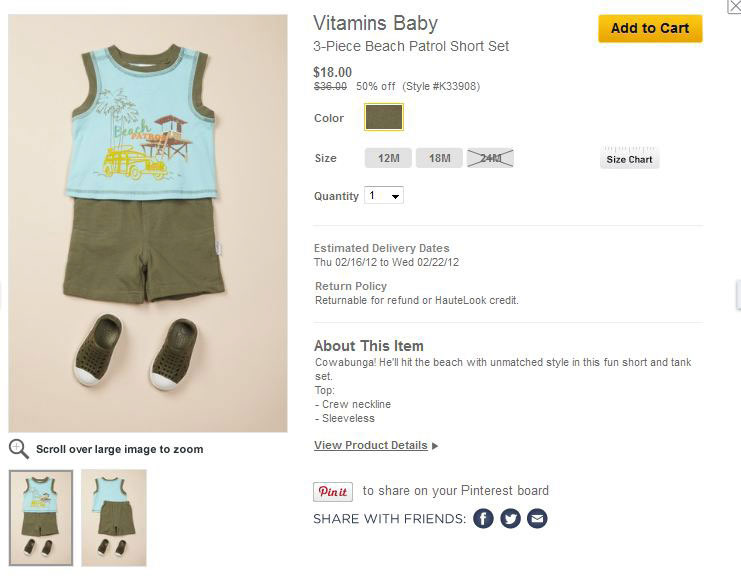Select the first front-view thumbnail
This screenshot has width=741, height=585.
coord(41,518)
